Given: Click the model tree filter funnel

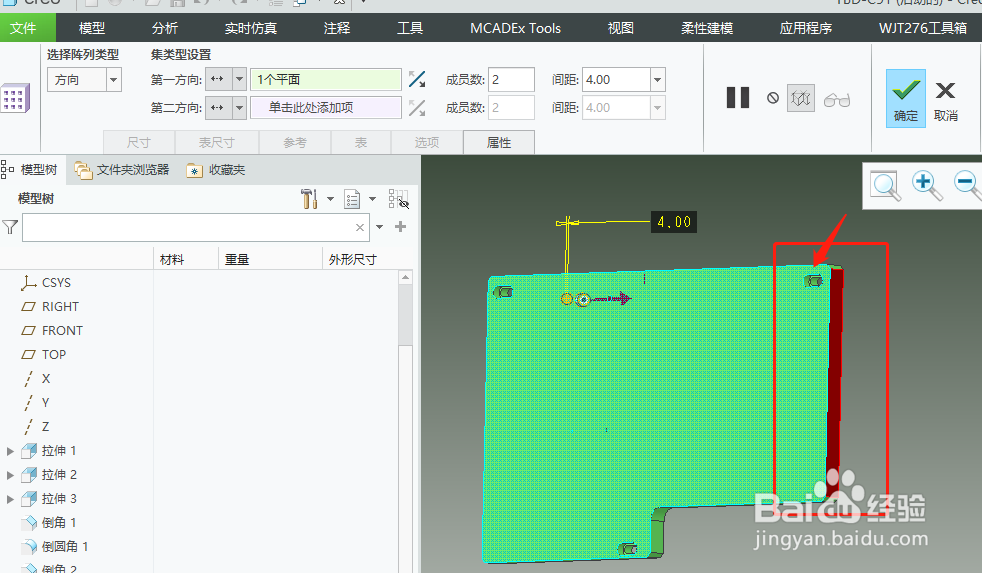Looking at the screenshot, I should click(10, 227).
